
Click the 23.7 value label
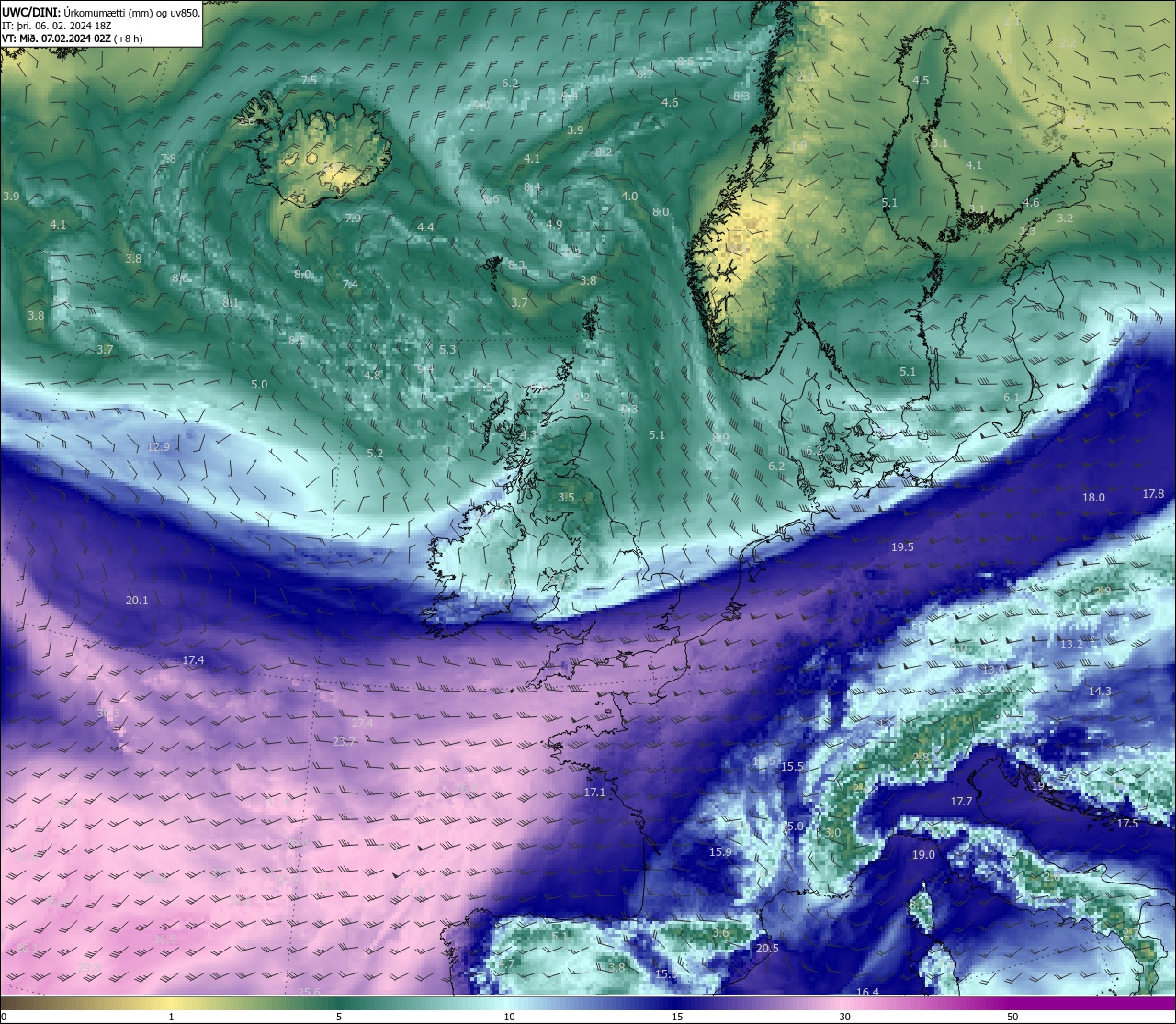point(344,741)
